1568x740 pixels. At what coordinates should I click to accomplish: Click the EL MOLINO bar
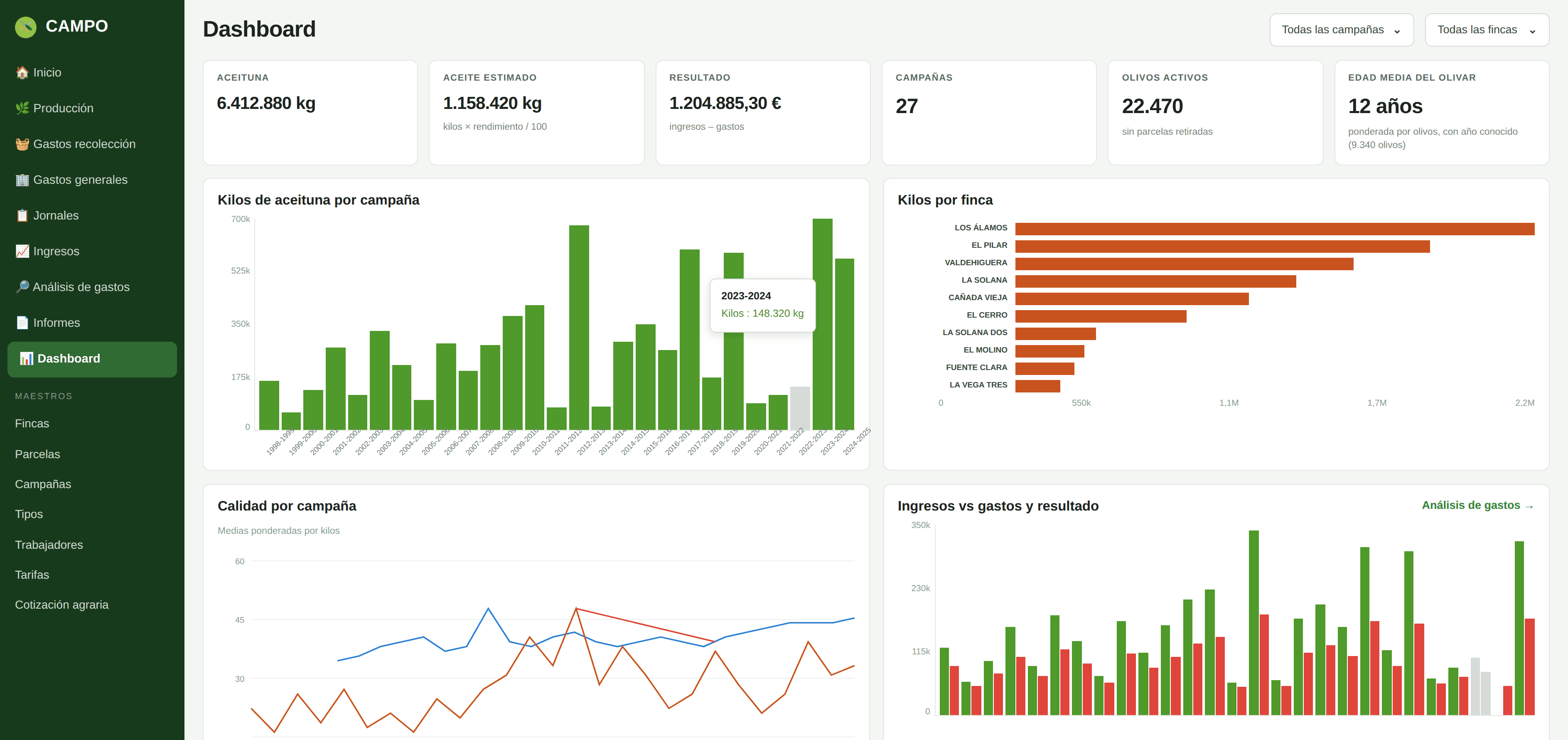tap(1049, 351)
